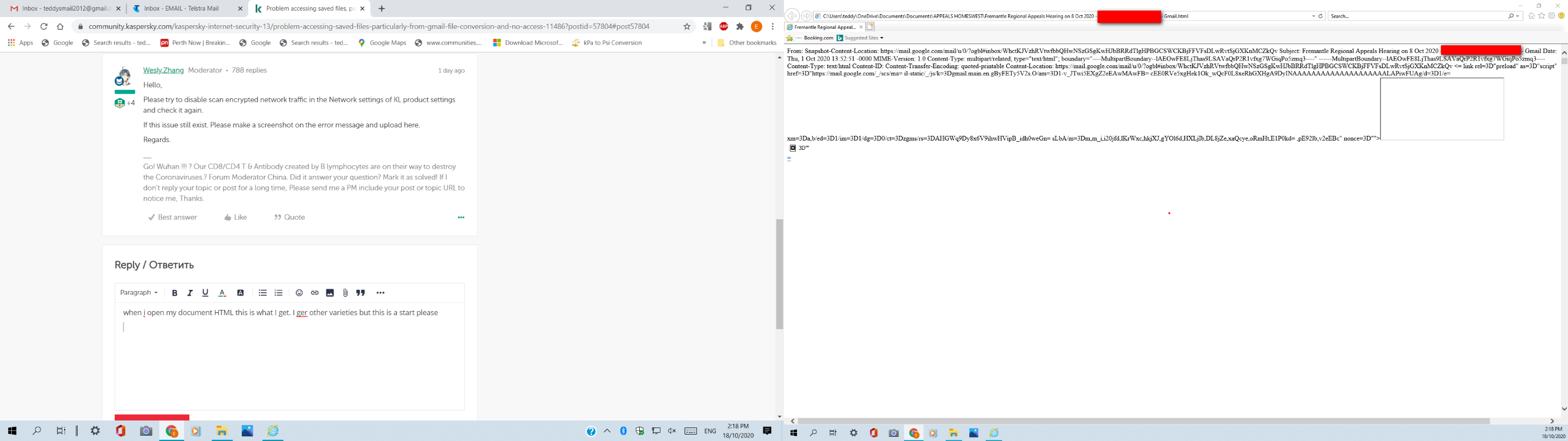
Task: Expand the Suggested Sites dropdown
Action: coord(860,38)
